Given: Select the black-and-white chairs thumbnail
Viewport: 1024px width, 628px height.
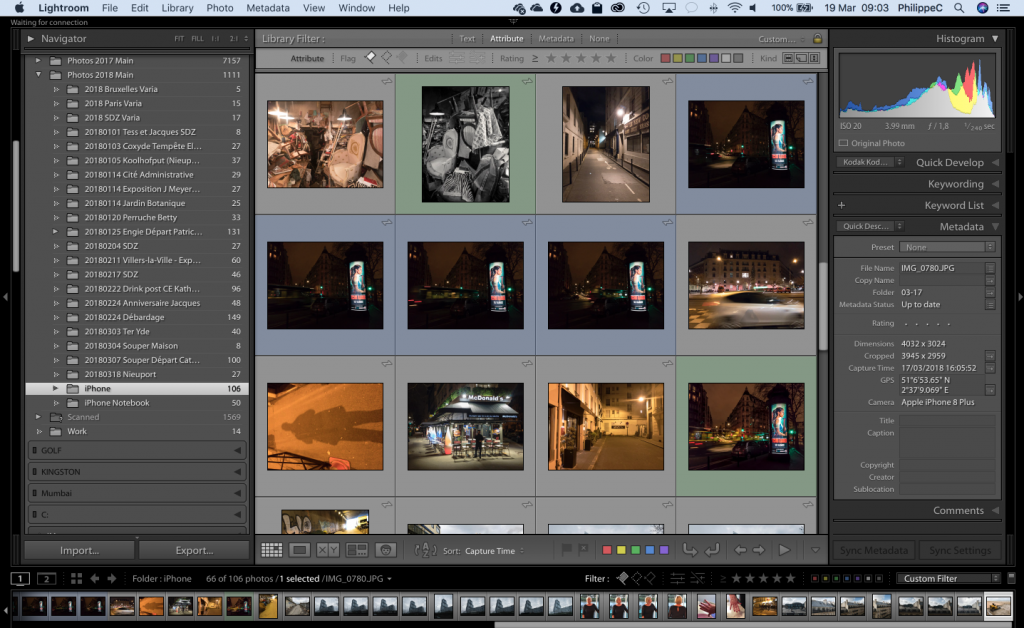Looking at the screenshot, I should point(465,144).
